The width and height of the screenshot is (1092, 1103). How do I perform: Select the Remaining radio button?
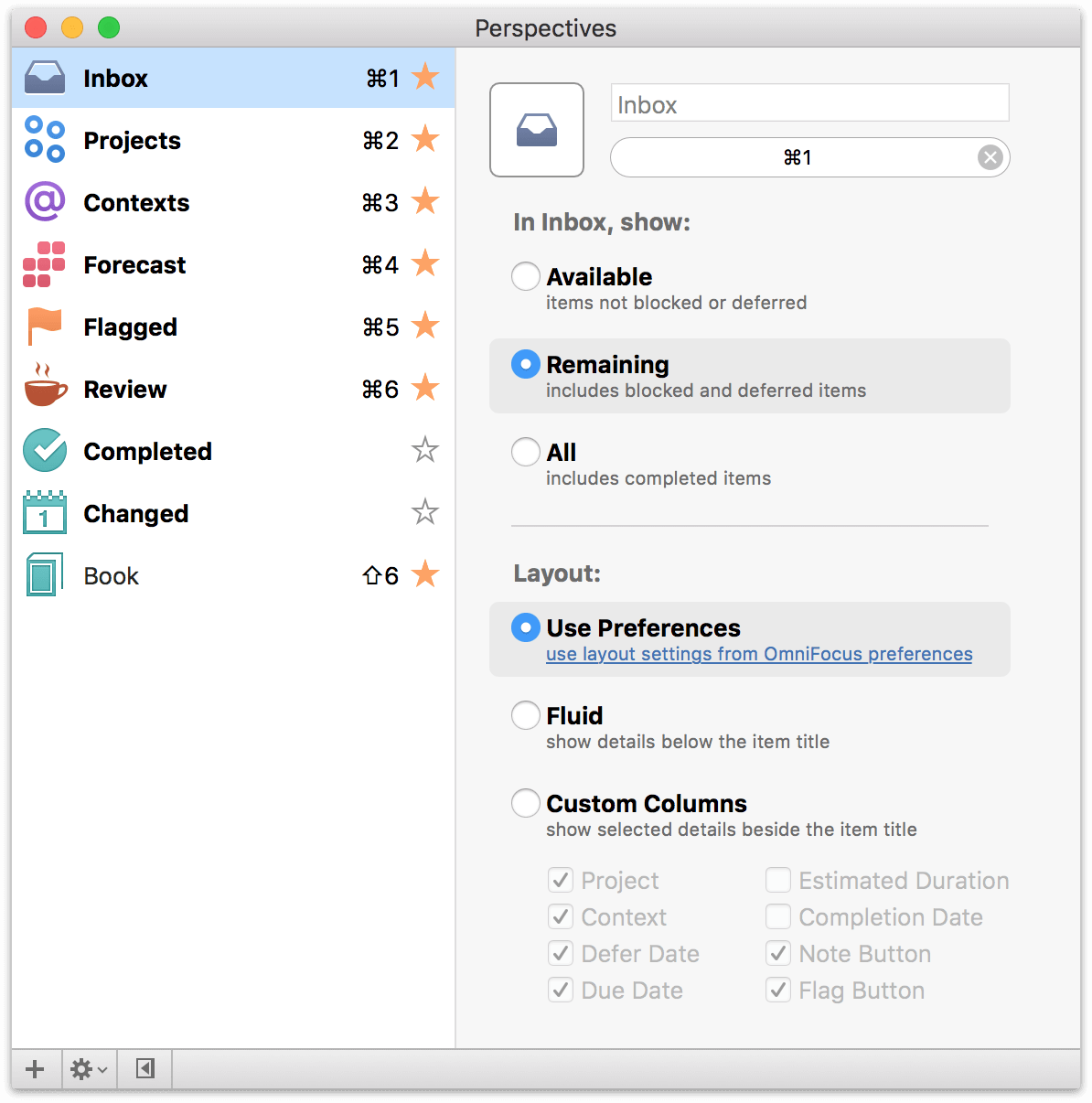tap(526, 364)
